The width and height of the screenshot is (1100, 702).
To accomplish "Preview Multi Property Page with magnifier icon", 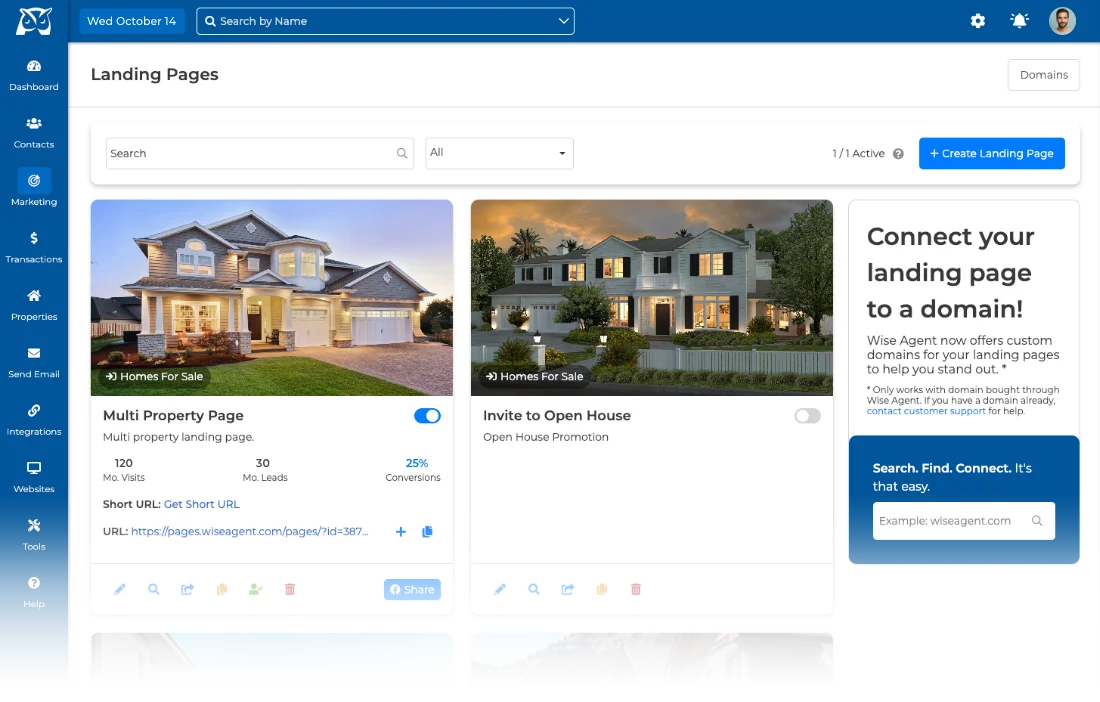I will coord(154,589).
